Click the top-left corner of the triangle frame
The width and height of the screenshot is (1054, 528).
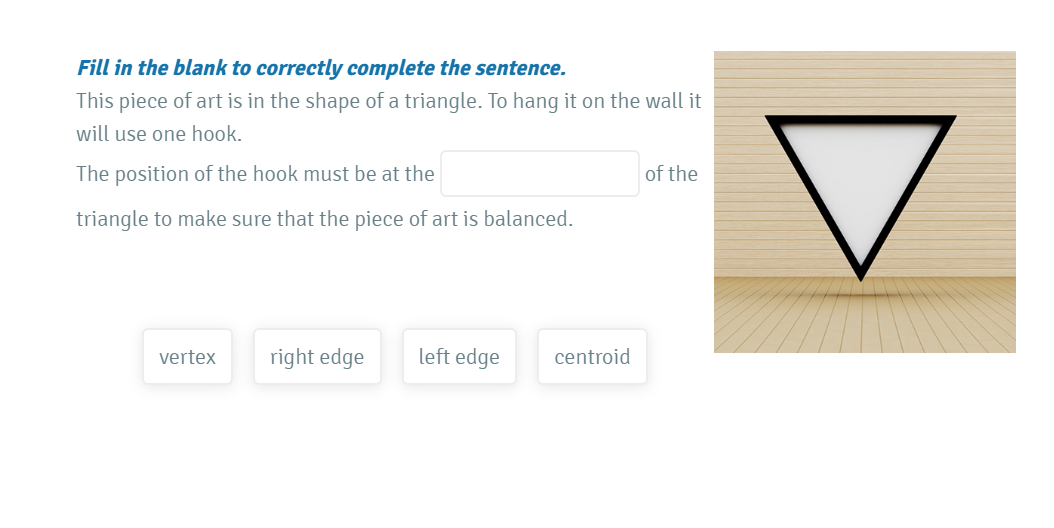tap(770, 119)
